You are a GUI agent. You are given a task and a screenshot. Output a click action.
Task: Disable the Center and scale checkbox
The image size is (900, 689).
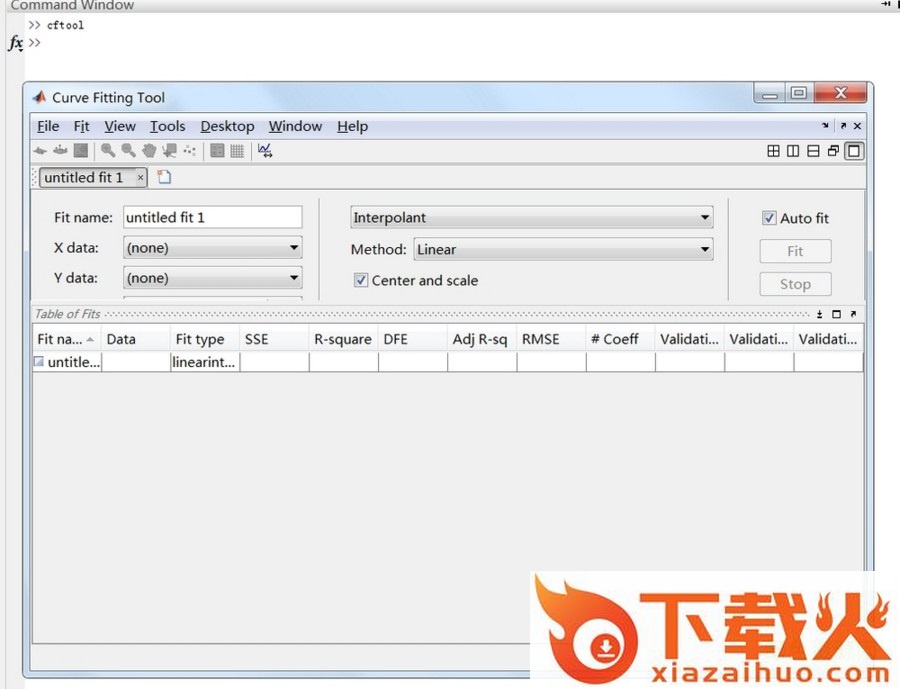(361, 281)
